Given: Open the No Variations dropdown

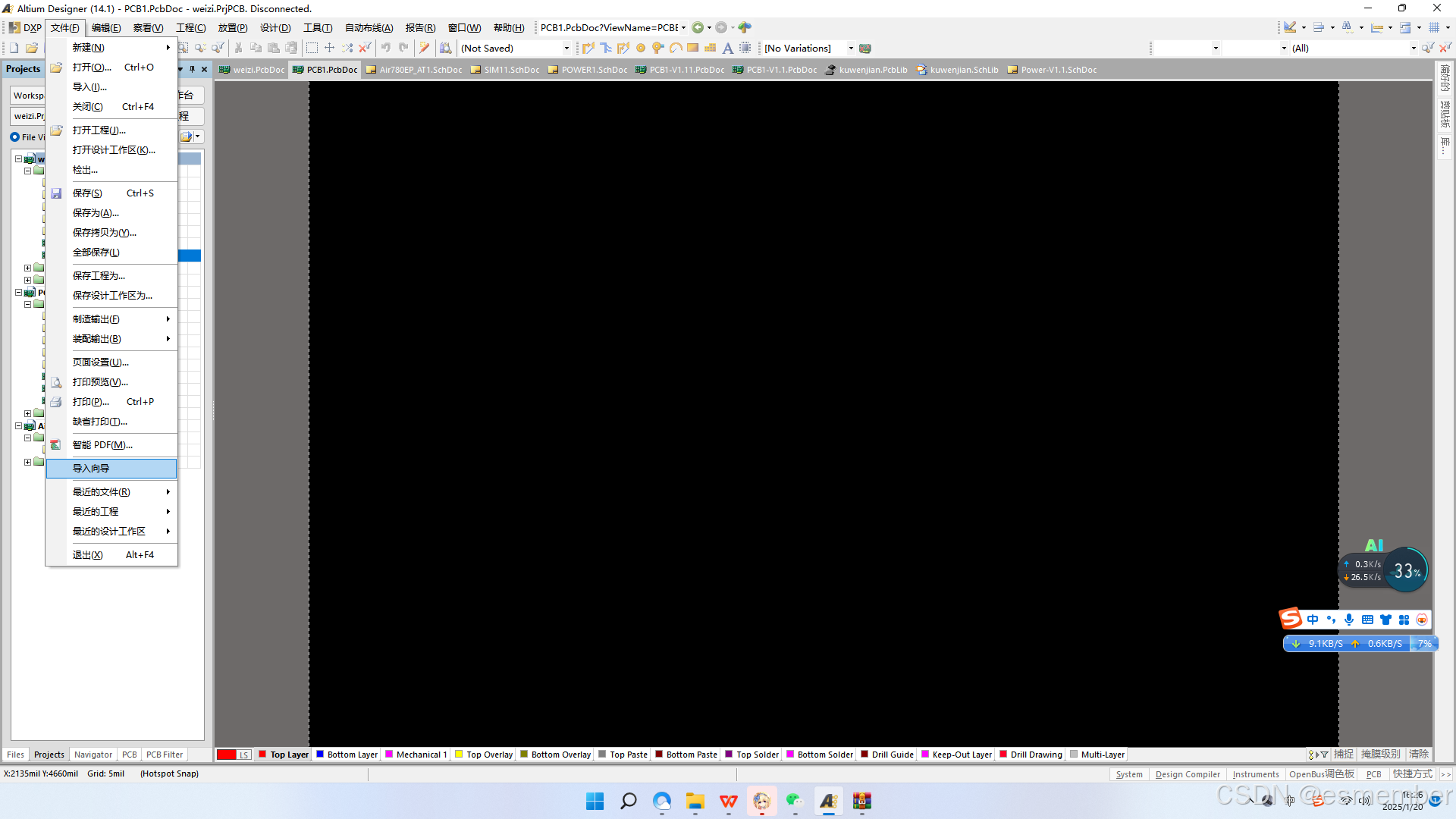Looking at the screenshot, I should coord(850,48).
